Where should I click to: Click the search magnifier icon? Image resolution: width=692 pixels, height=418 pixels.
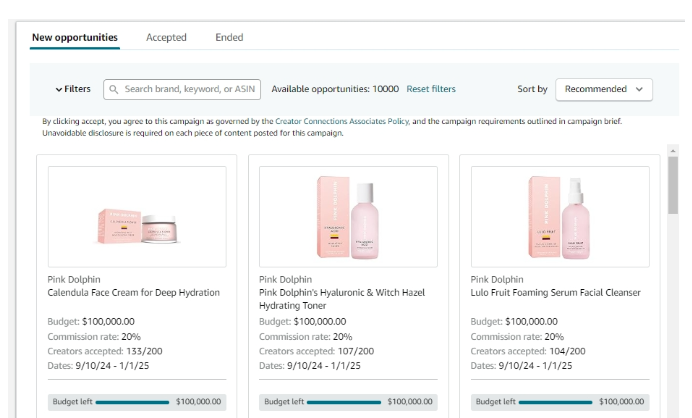(114, 89)
